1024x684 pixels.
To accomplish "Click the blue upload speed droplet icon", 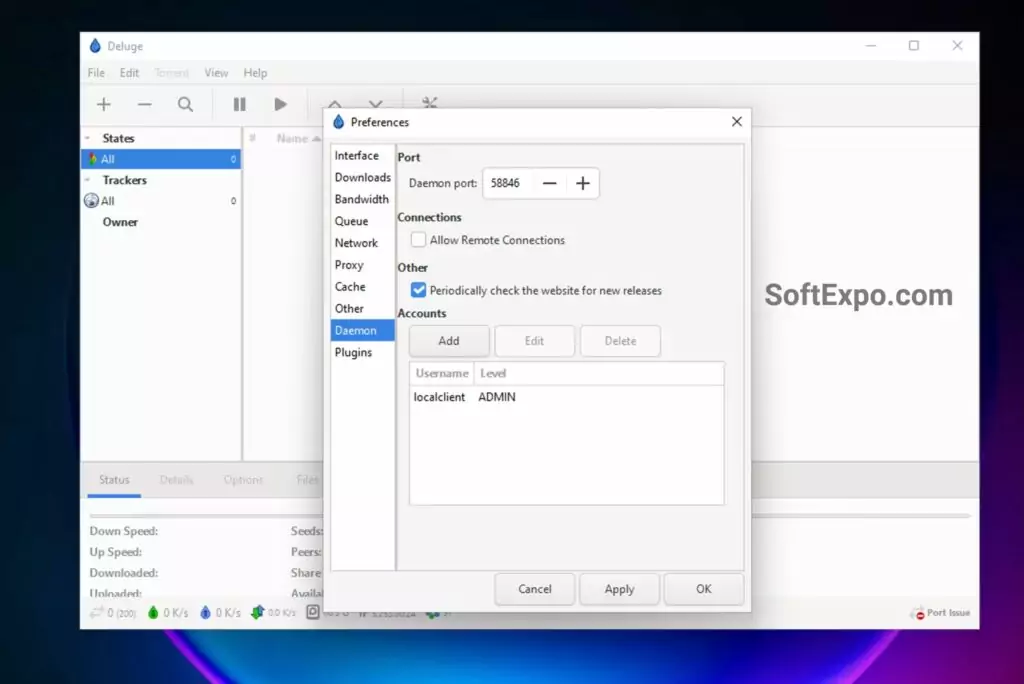I will pos(205,612).
